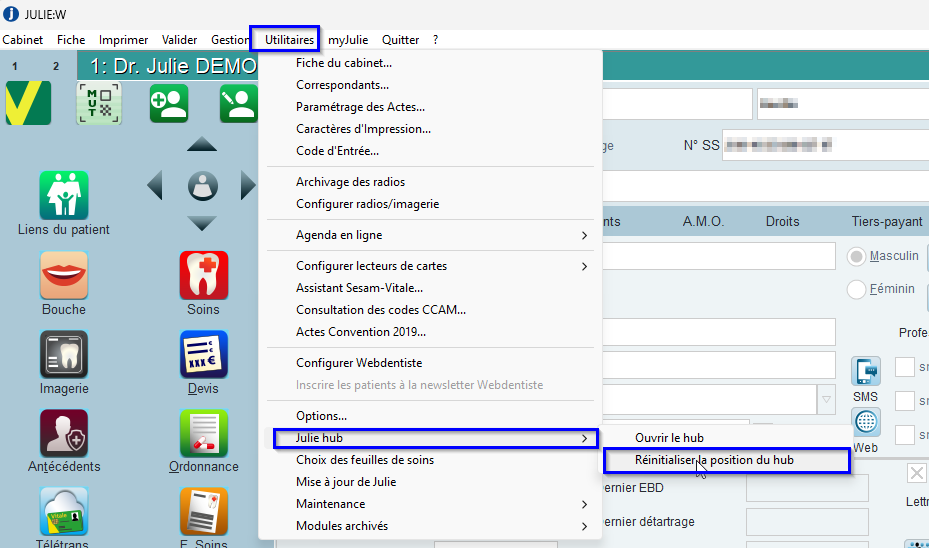Screen dimensions: 929x548
Task: Click the X box above Lettre
Action: (x=917, y=473)
